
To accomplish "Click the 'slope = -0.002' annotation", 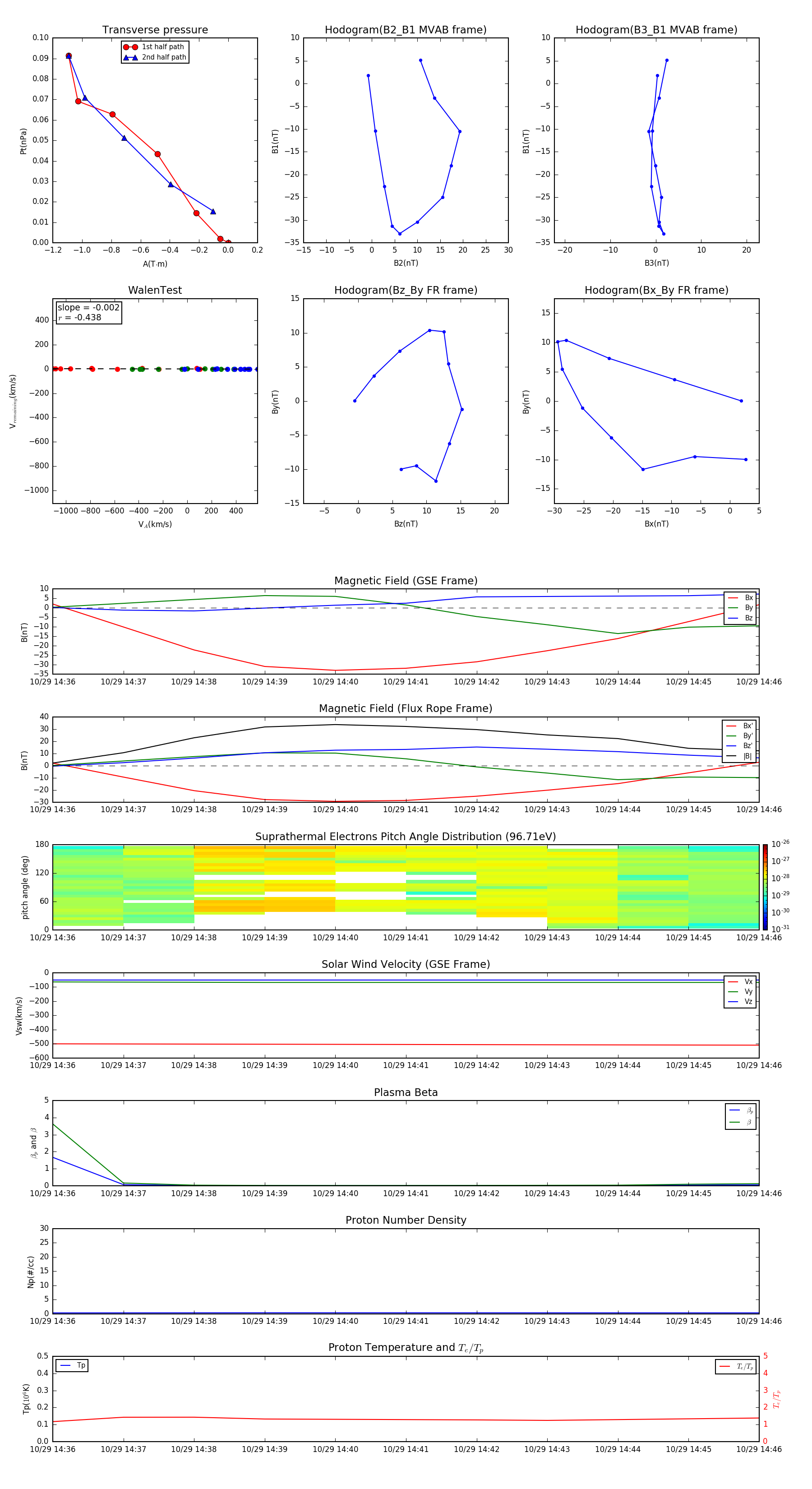I will (88, 308).
